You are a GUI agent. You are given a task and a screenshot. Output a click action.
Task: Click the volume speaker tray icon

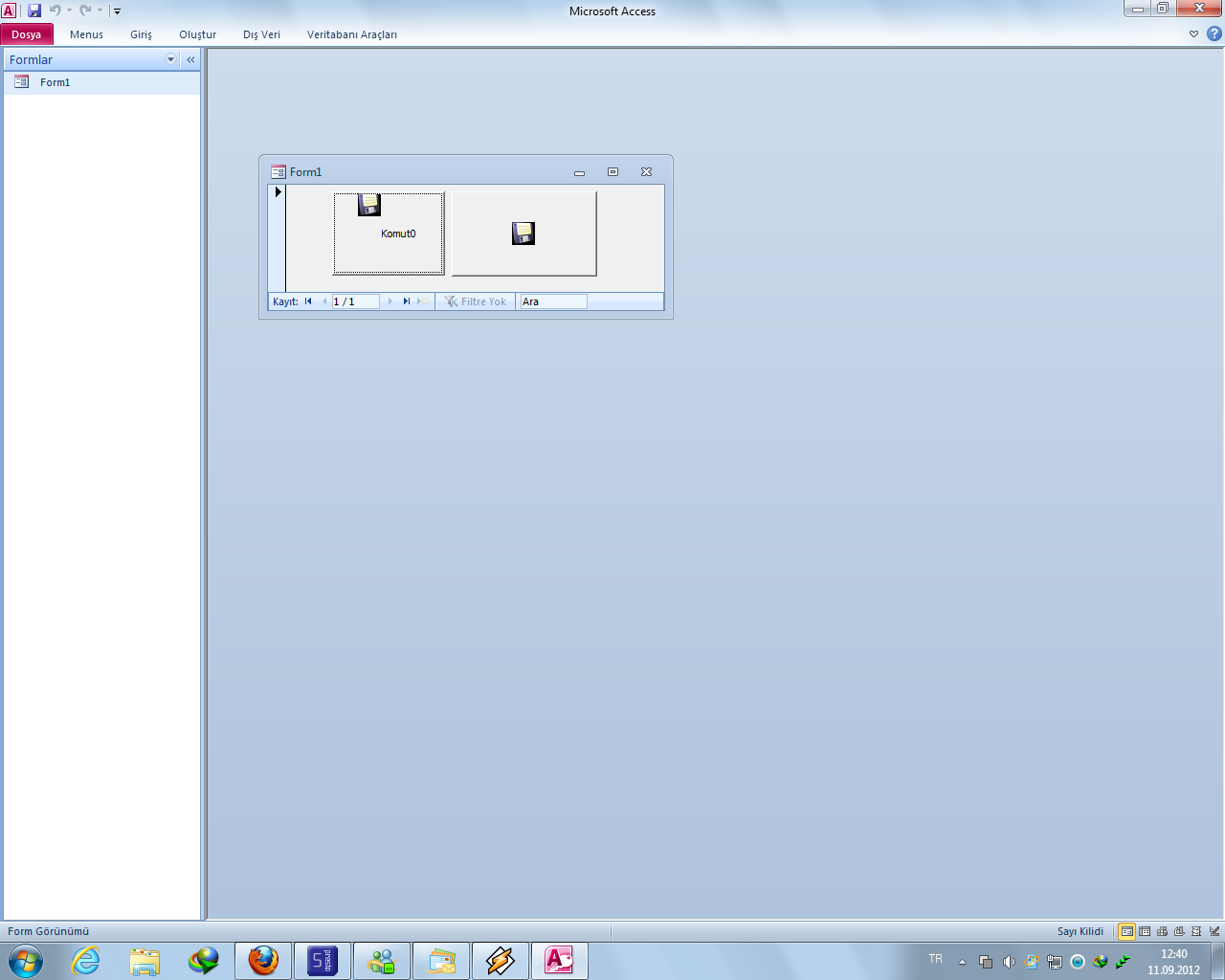point(1009,962)
